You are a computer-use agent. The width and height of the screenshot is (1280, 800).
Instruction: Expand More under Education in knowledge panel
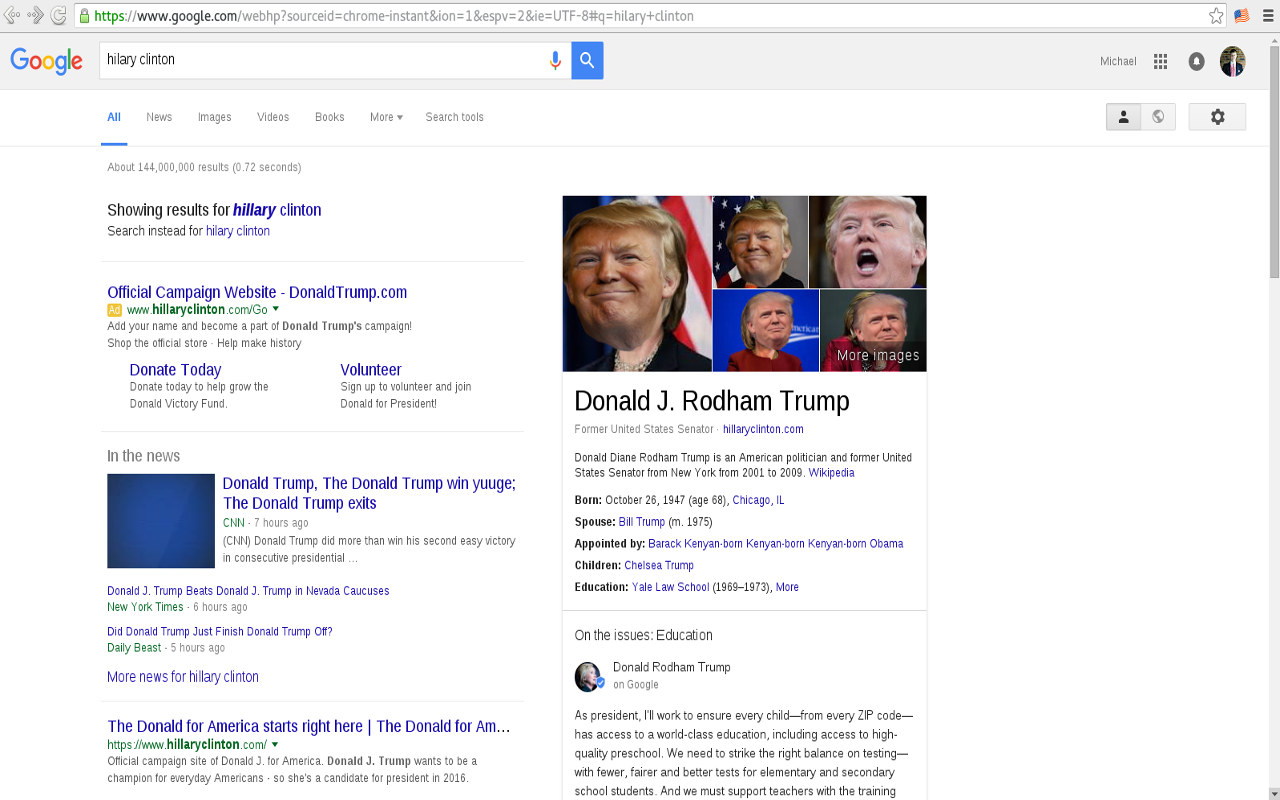(x=787, y=587)
